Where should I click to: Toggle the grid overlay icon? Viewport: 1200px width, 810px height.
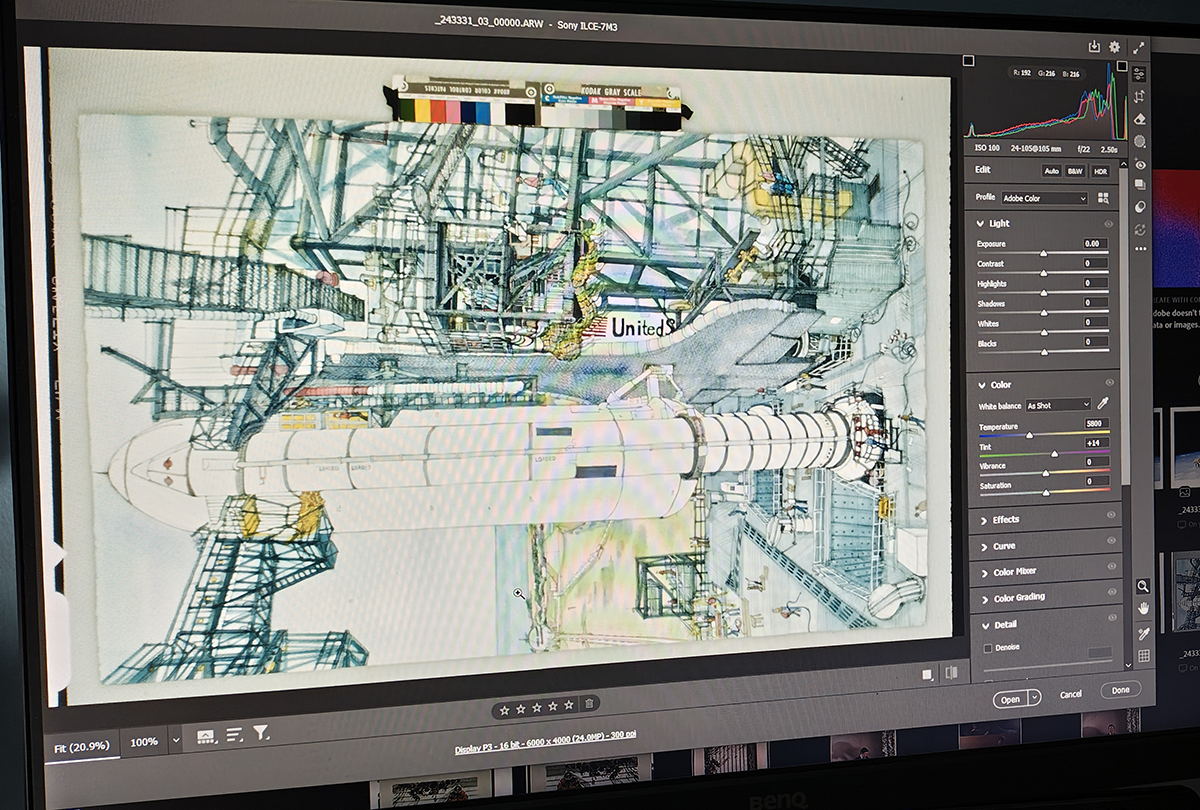click(x=1144, y=656)
